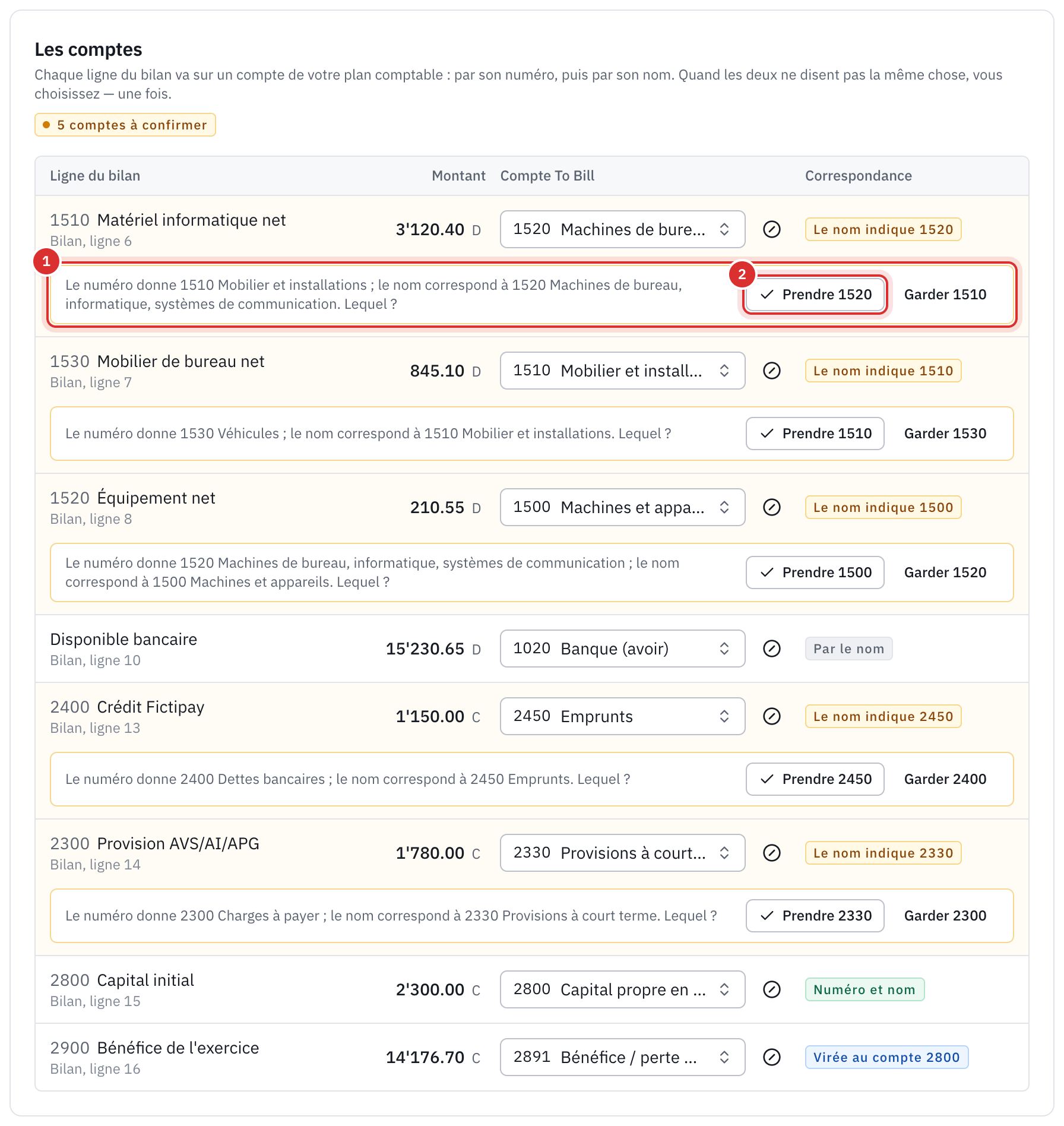Image resolution: width=1064 pixels, height=1126 pixels.
Task: Click the ignore icon on the Disponible bancaire row
Action: tap(771, 649)
